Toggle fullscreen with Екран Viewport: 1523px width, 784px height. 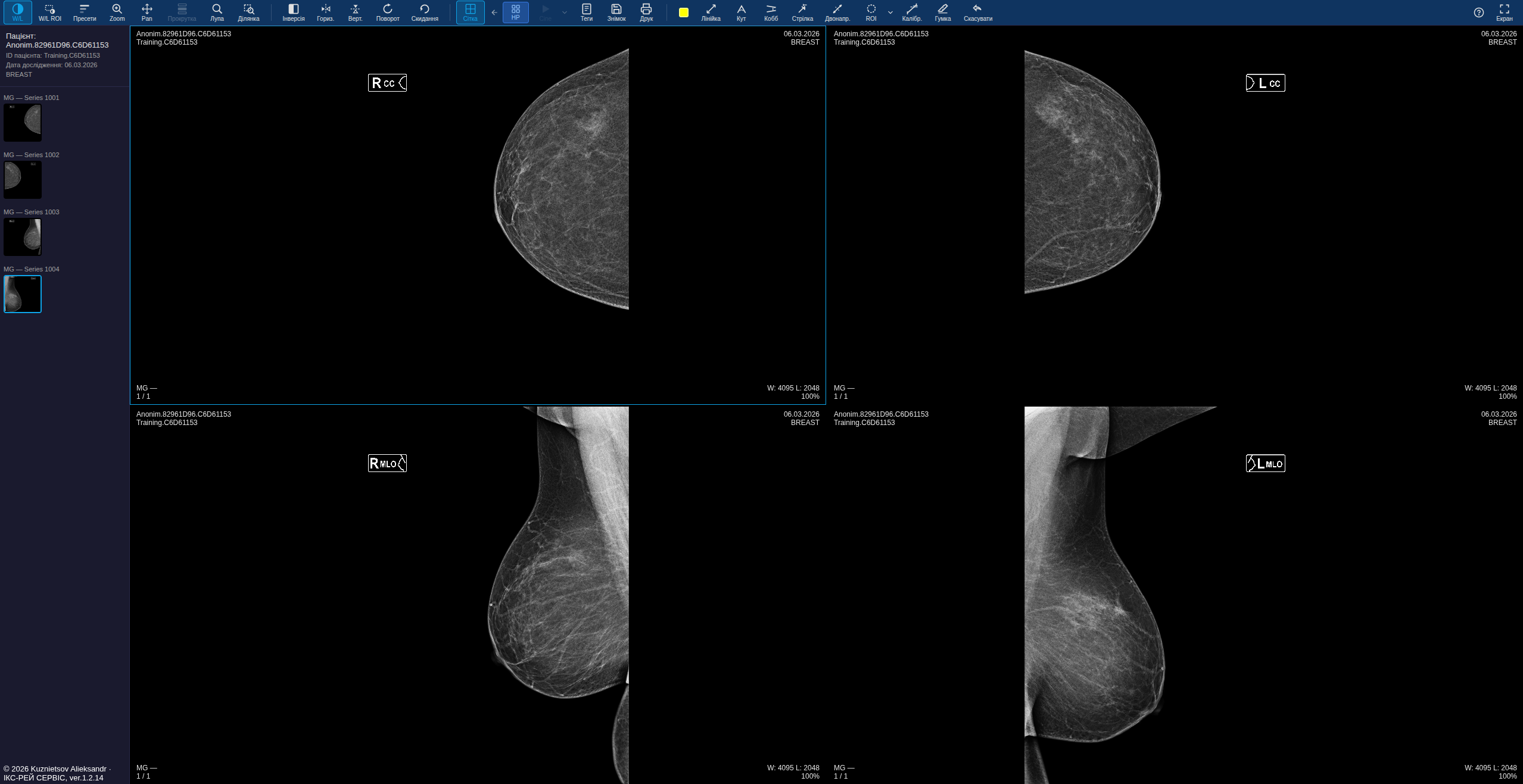click(x=1505, y=13)
